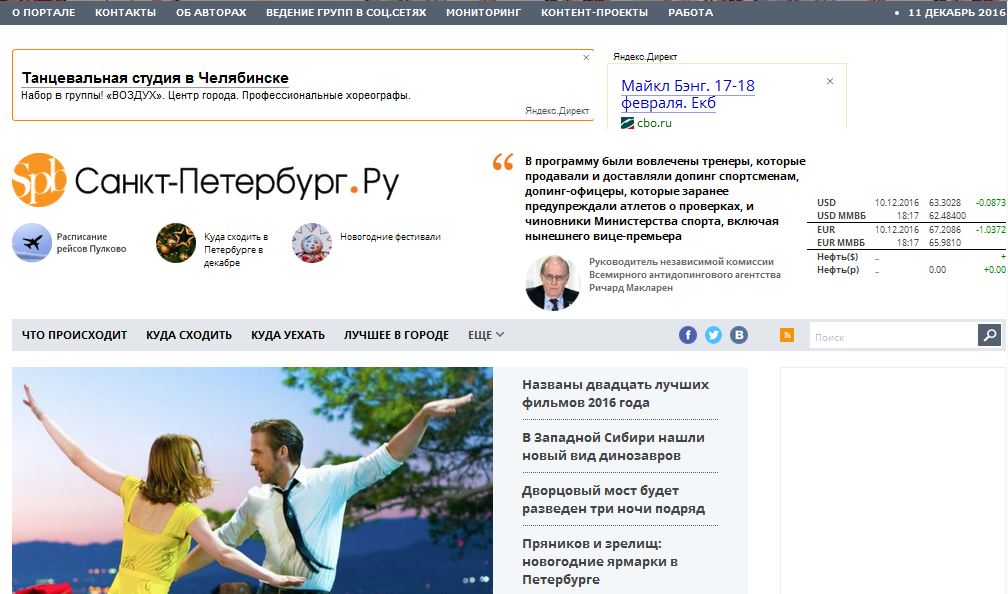Go to КУДА УЕХАТЬ section
The image size is (1008, 594).
287,335
